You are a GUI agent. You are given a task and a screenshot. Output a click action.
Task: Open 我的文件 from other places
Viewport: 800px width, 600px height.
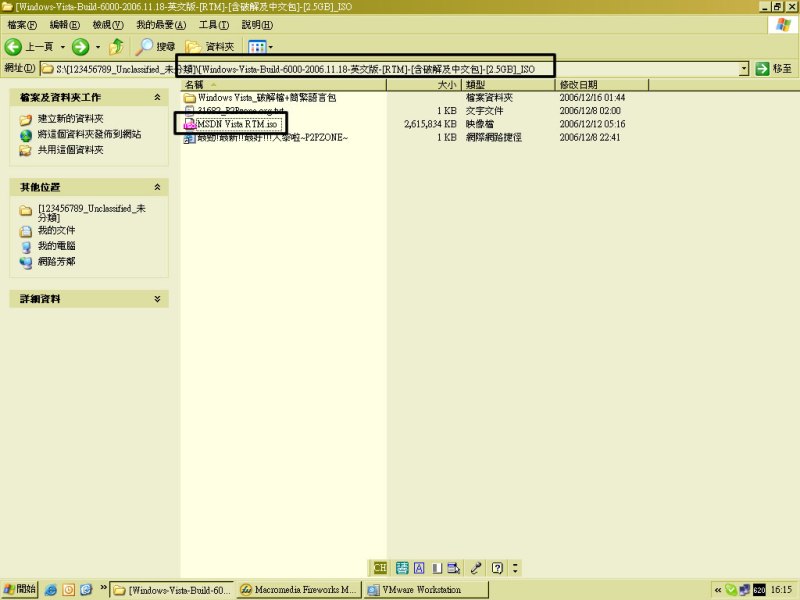click(x=56, y=231)
